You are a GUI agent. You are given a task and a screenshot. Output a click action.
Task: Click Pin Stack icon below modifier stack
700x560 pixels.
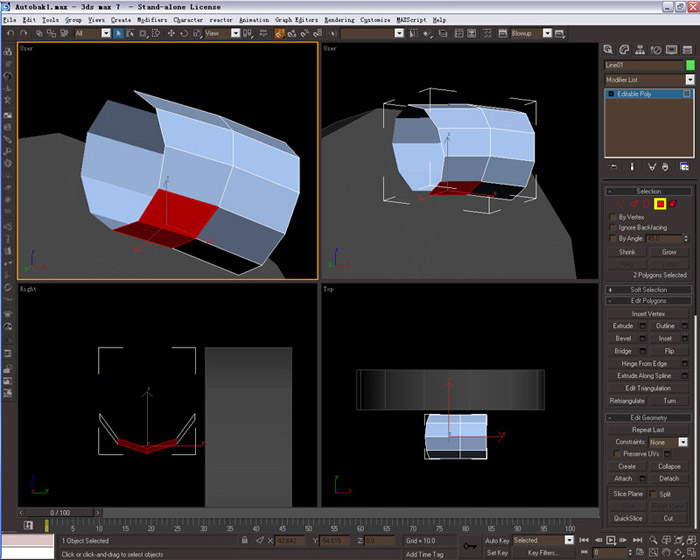click(x=614, y=167)
